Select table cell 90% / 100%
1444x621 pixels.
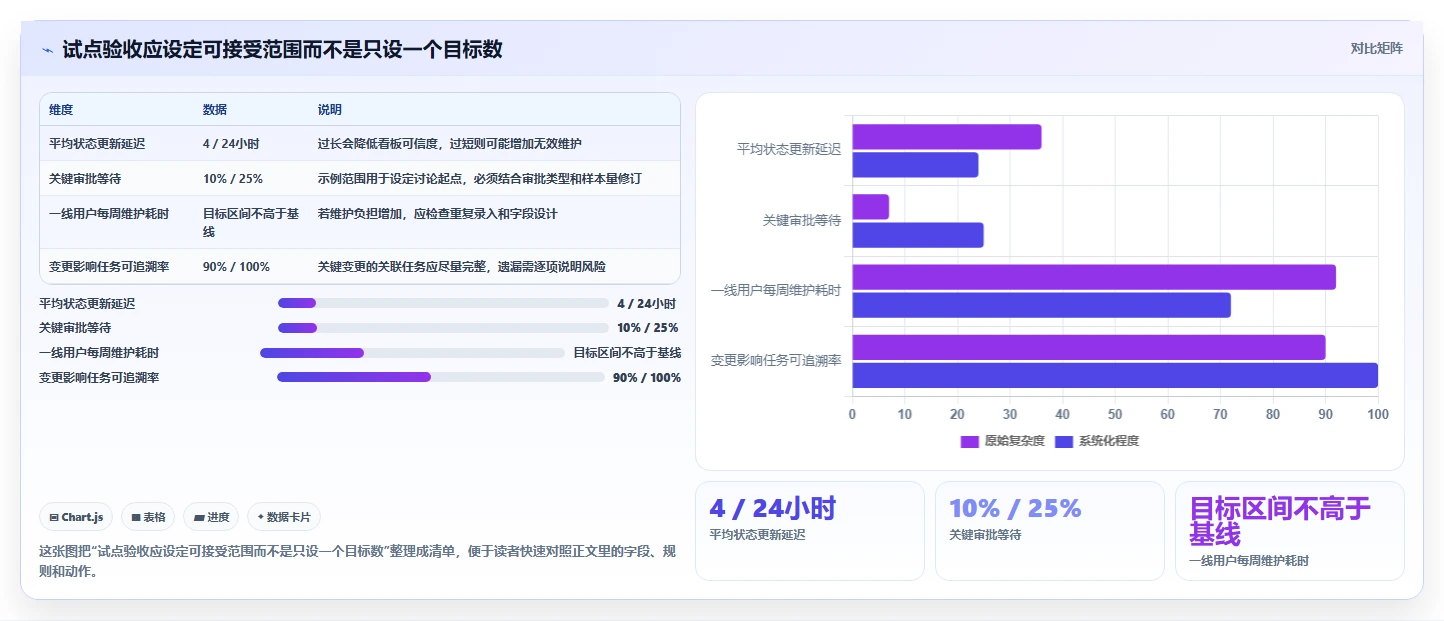[236, 267]
